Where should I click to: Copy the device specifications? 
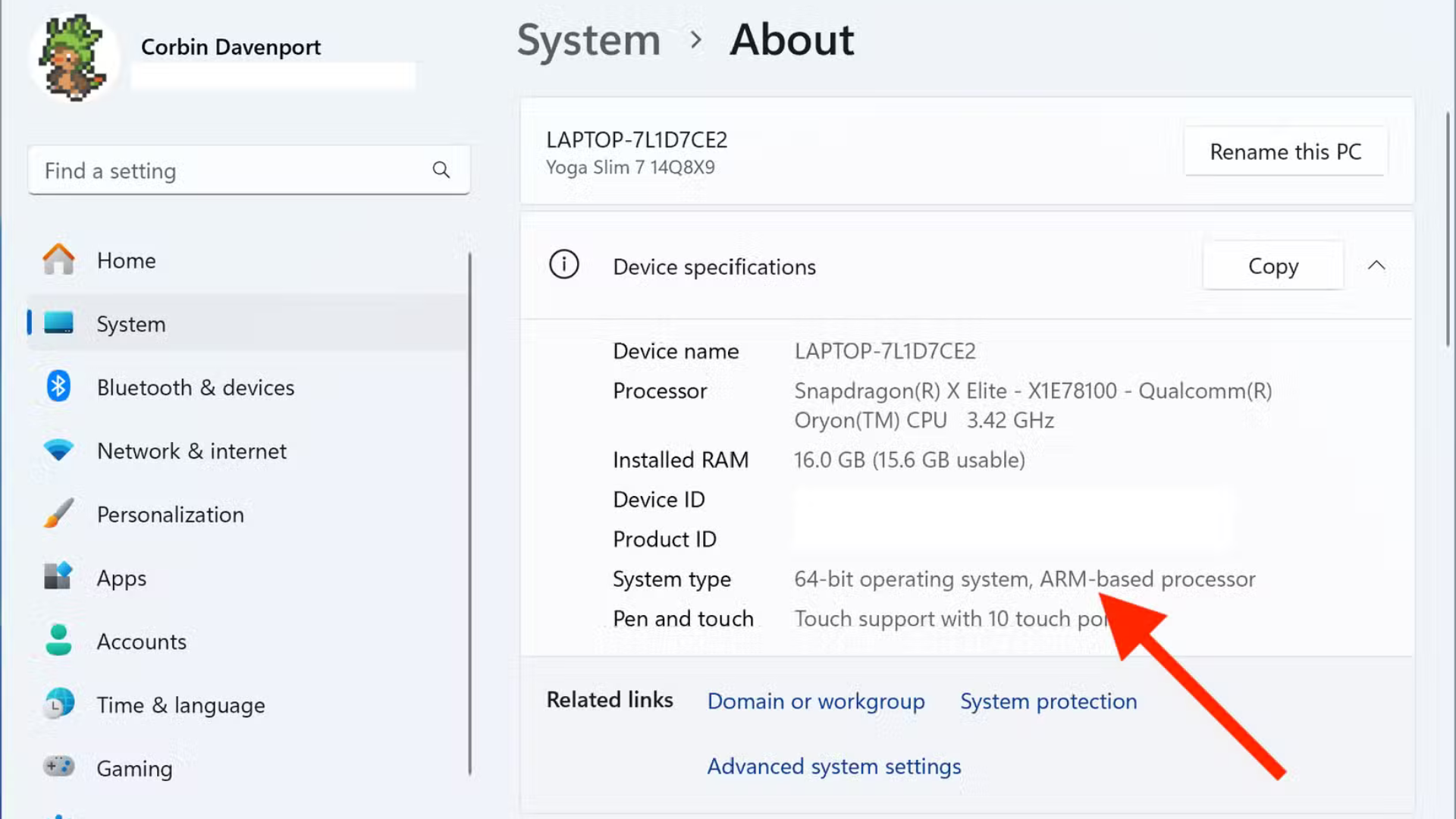click(1272, 265)
